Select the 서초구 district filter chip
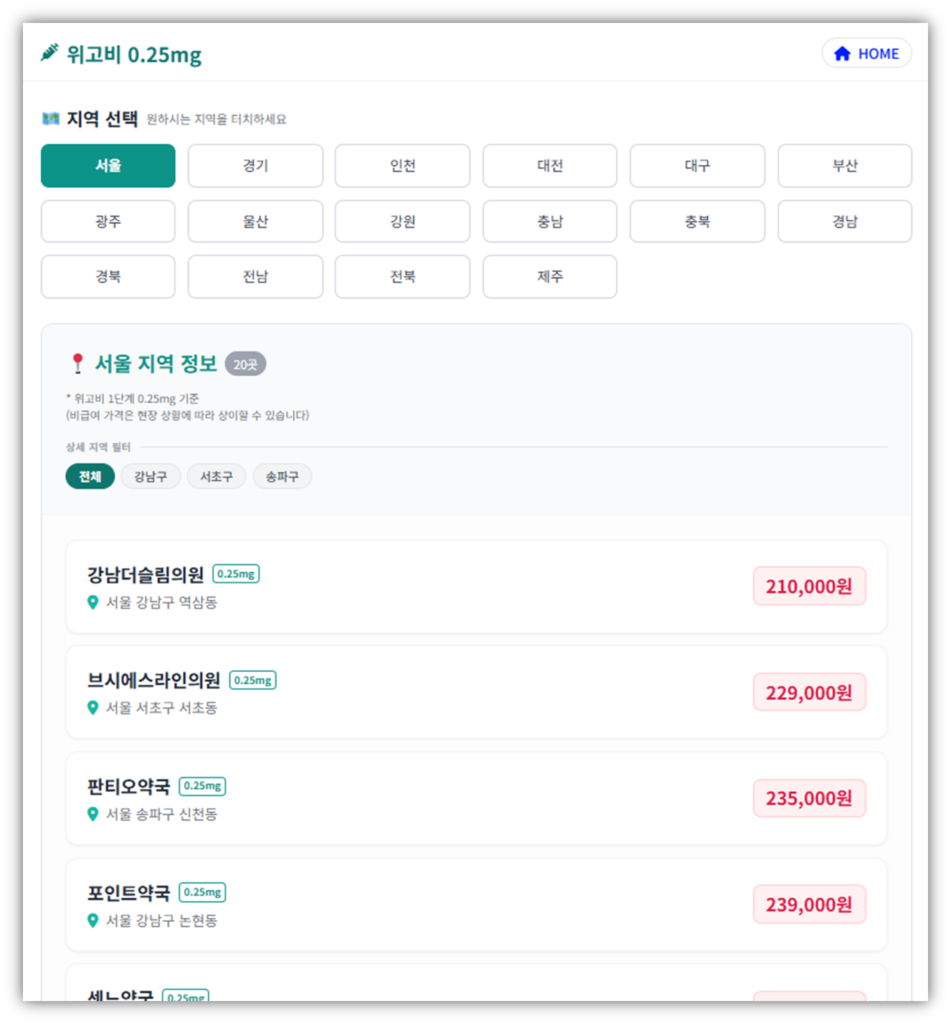This screenshot has width=951, height=1024. click(x=216, y=476)
